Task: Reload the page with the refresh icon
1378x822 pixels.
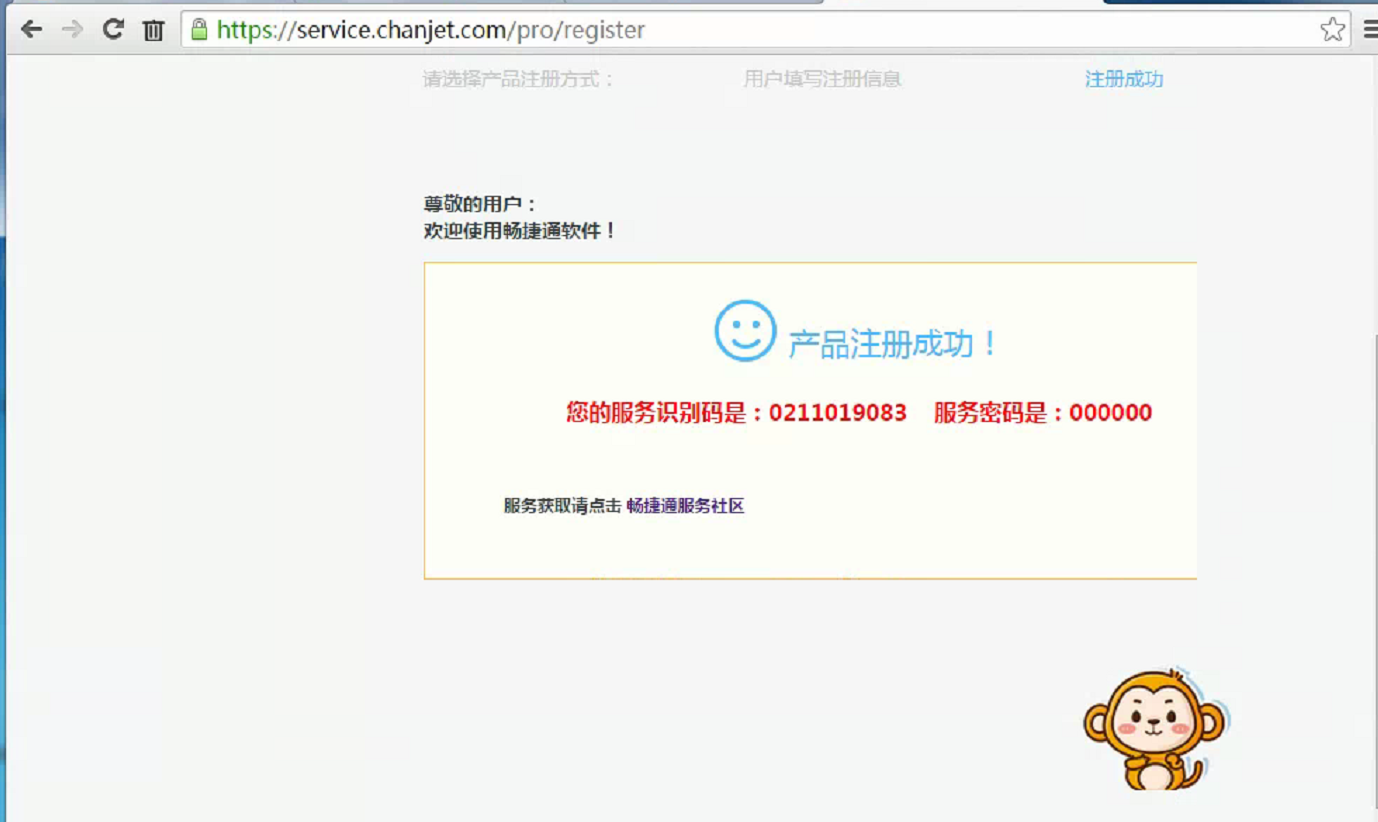Action: [113, 29]
